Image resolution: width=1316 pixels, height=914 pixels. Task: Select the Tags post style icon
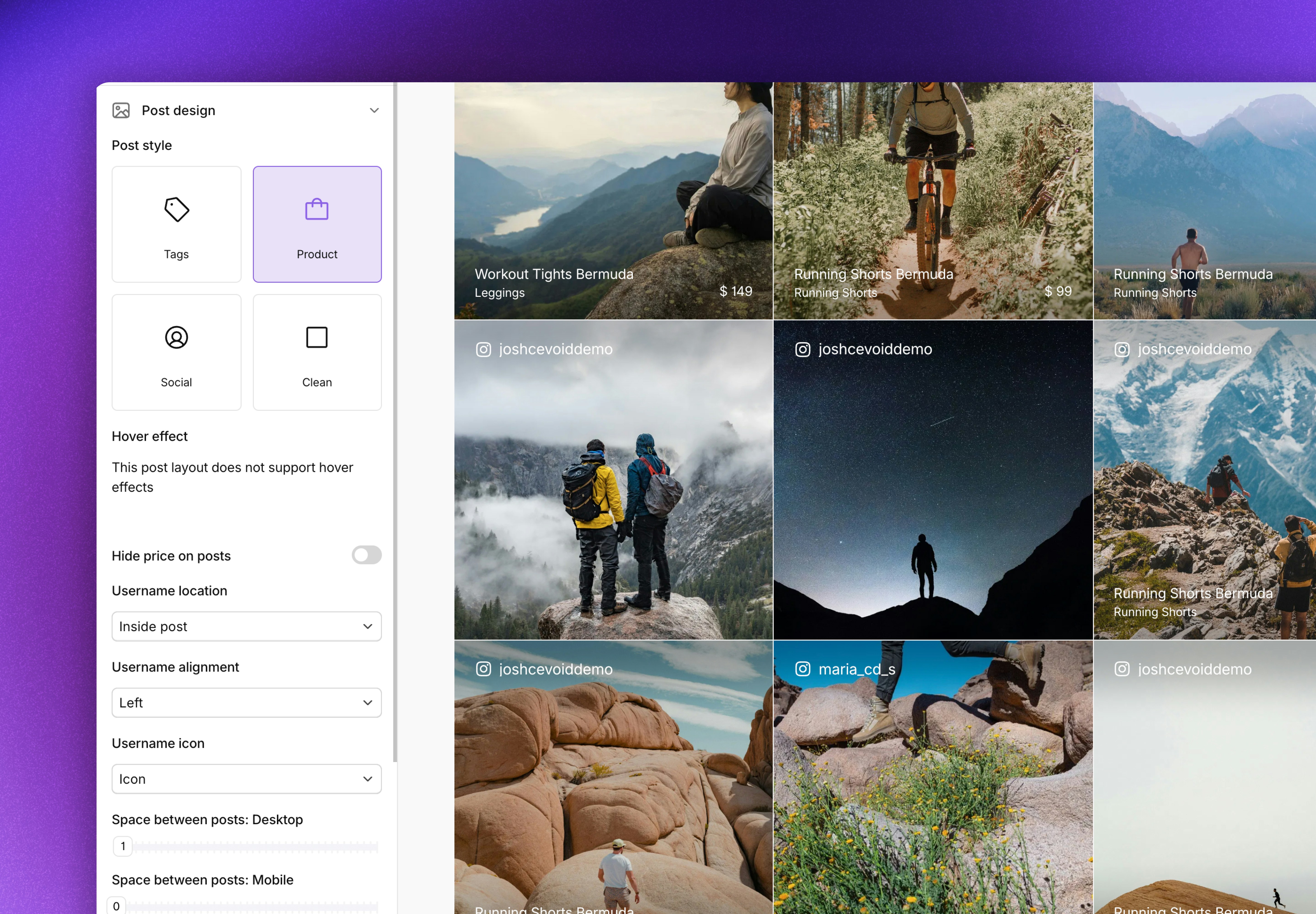point(176,210)
